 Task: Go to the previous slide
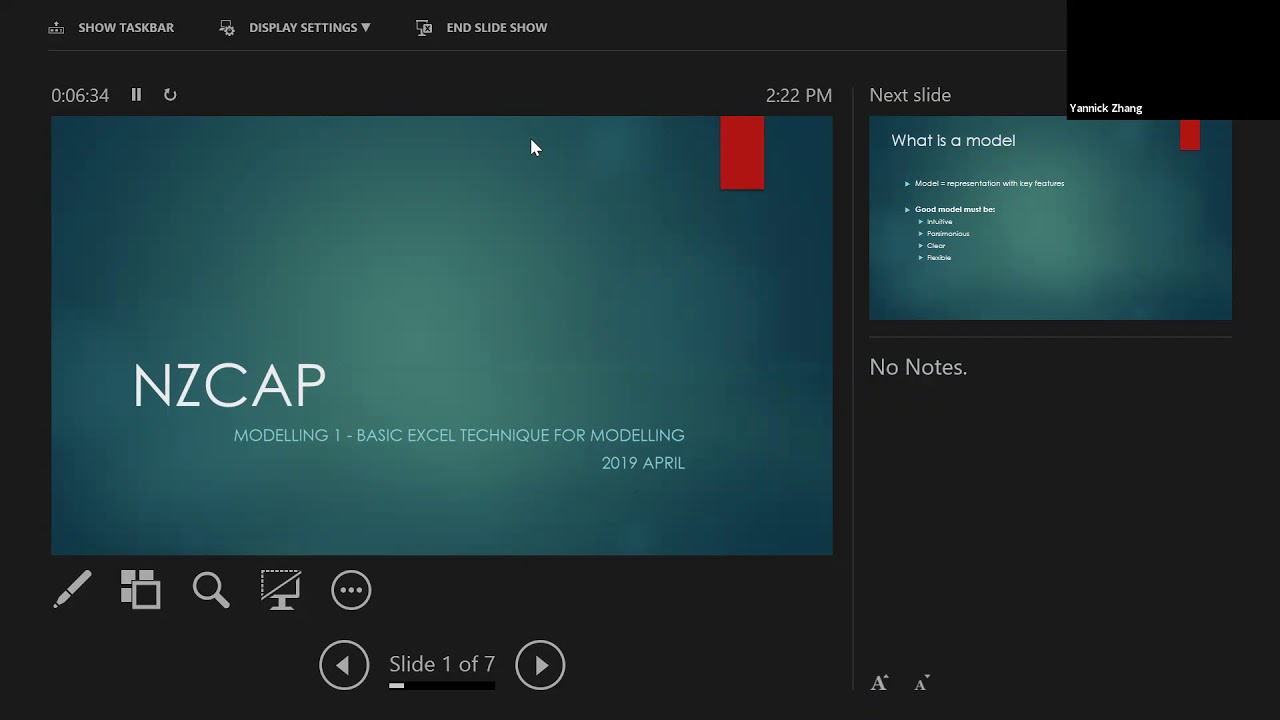(x=344, y=665)
